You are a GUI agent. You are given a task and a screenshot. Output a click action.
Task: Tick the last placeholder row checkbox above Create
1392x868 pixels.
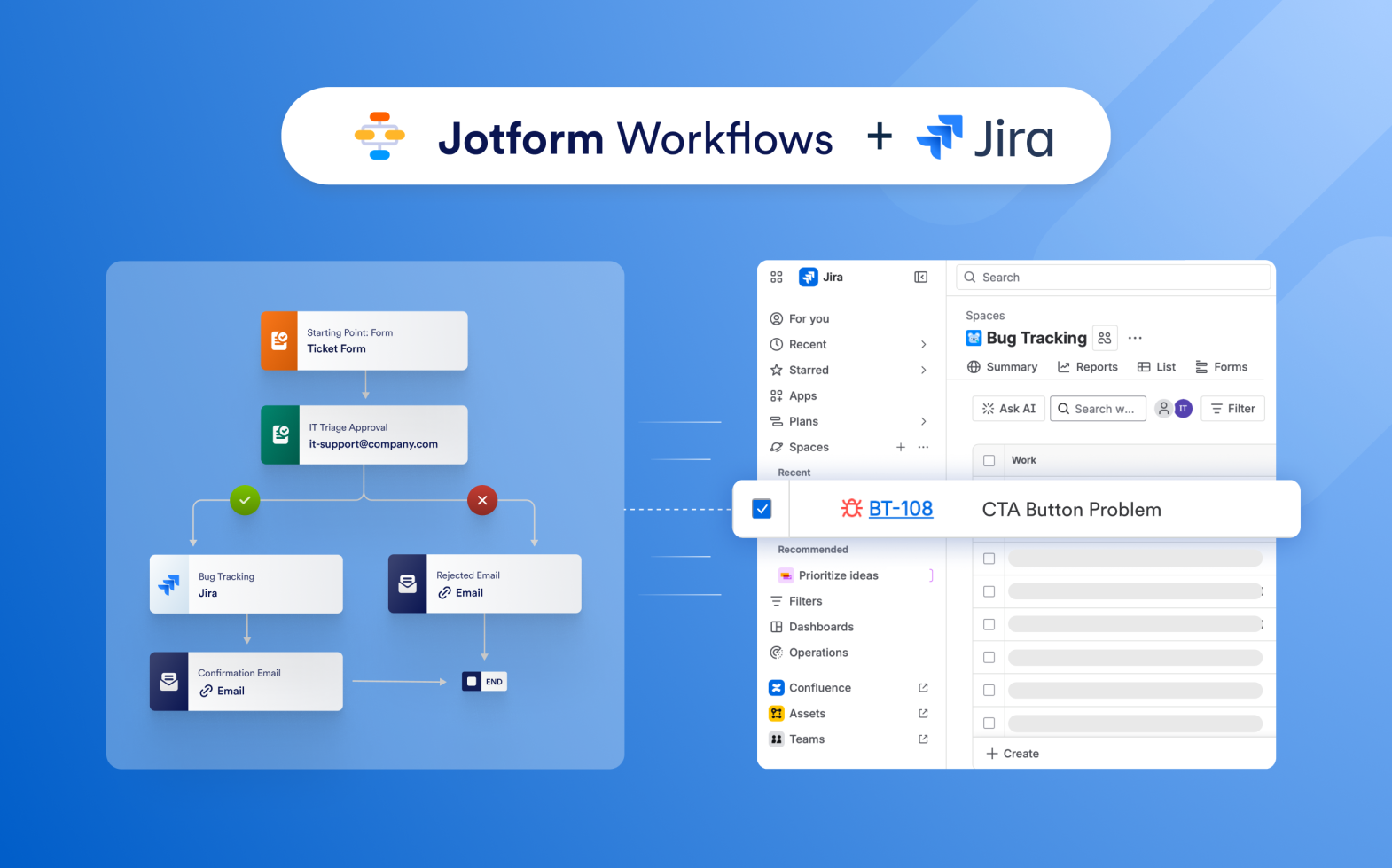pyautogui.click(x=989, y=723)
